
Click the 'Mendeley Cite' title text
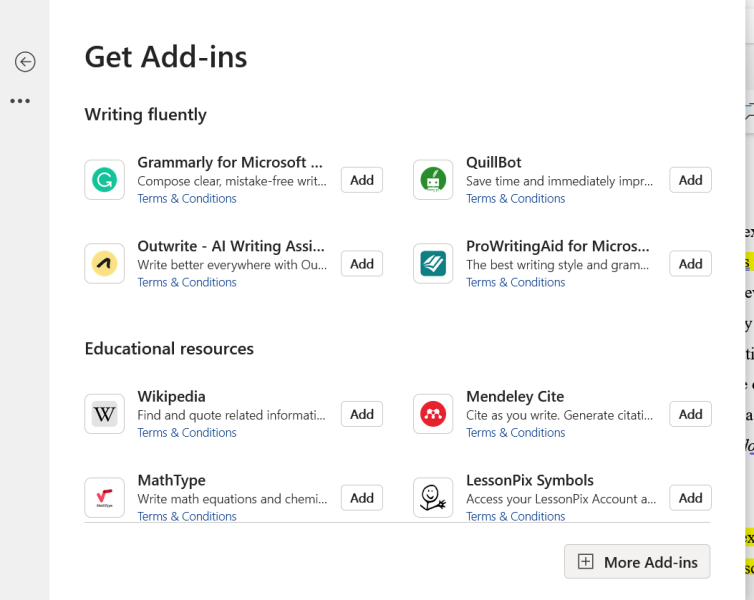[x=515, y=397]
